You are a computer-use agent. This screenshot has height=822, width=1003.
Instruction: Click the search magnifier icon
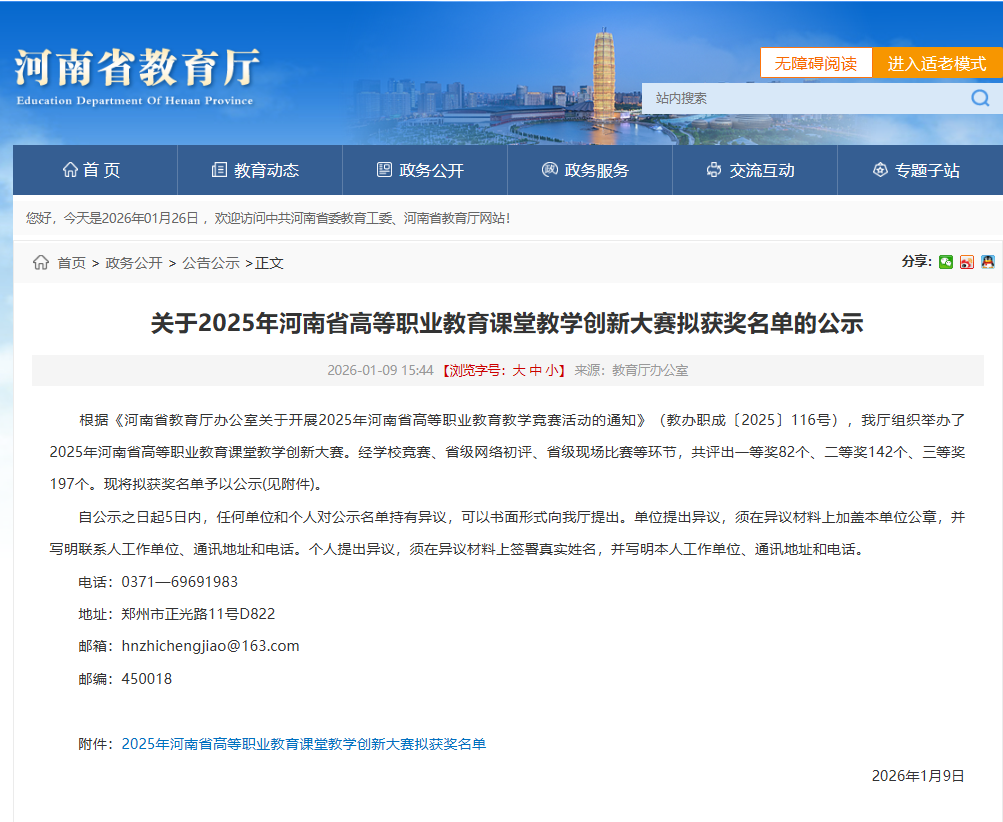pos(979,98)
